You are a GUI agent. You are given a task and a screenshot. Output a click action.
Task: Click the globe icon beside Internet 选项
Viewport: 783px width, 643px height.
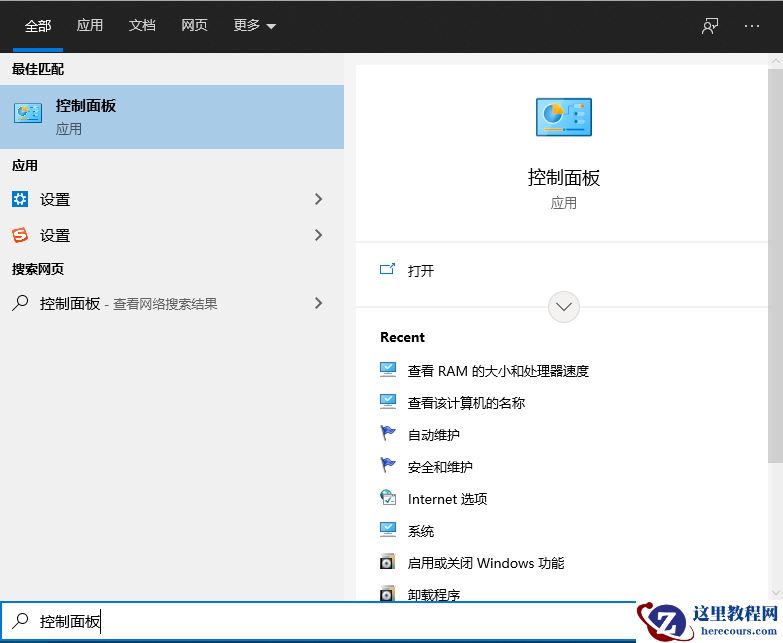point(388,497)
